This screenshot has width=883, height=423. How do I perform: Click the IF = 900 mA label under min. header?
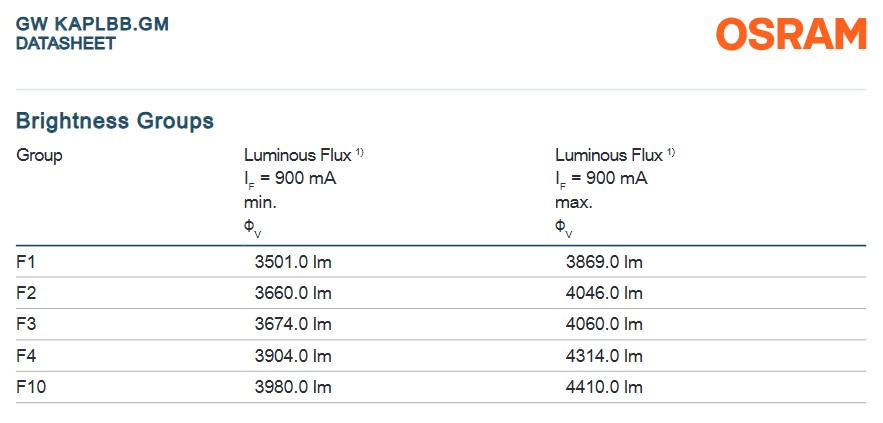[x=290, y=180]
